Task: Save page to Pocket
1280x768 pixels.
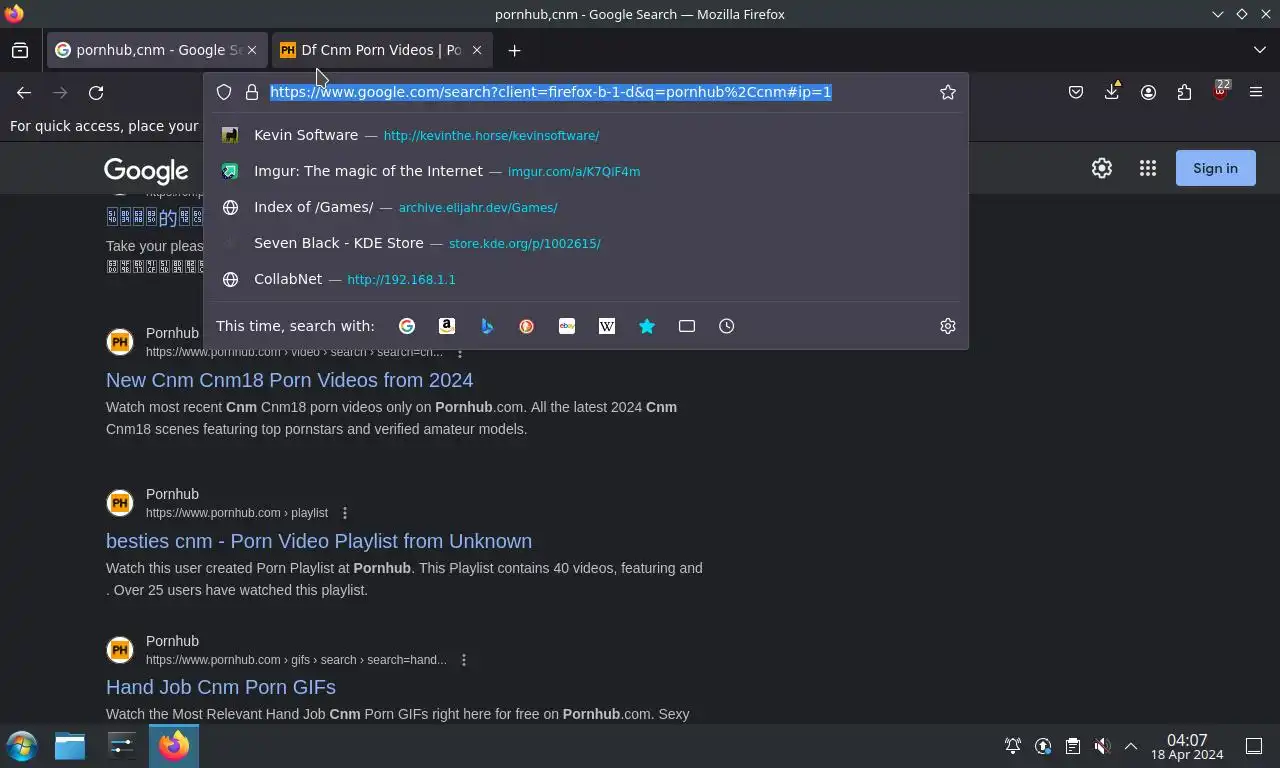Action: point(1076,92)
